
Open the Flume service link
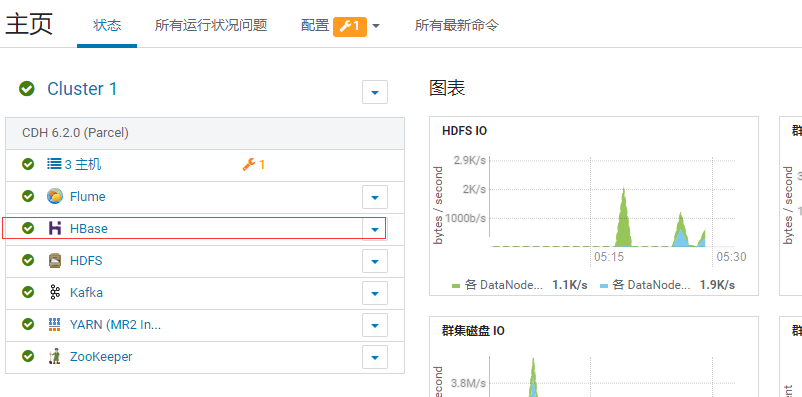[87, 196]
